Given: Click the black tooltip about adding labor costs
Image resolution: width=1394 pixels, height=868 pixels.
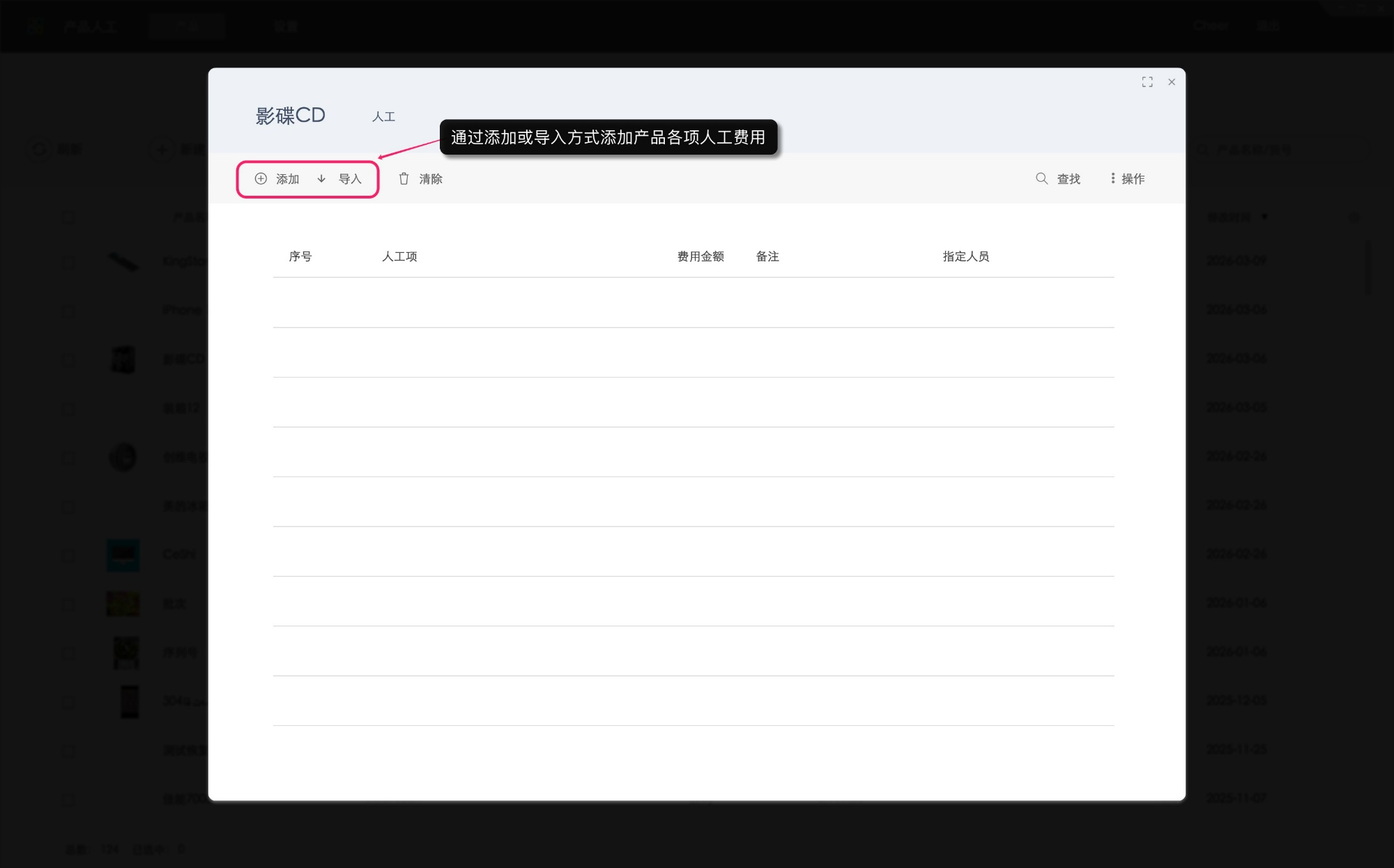Looking at the screenshot, I should coord(608,137).
